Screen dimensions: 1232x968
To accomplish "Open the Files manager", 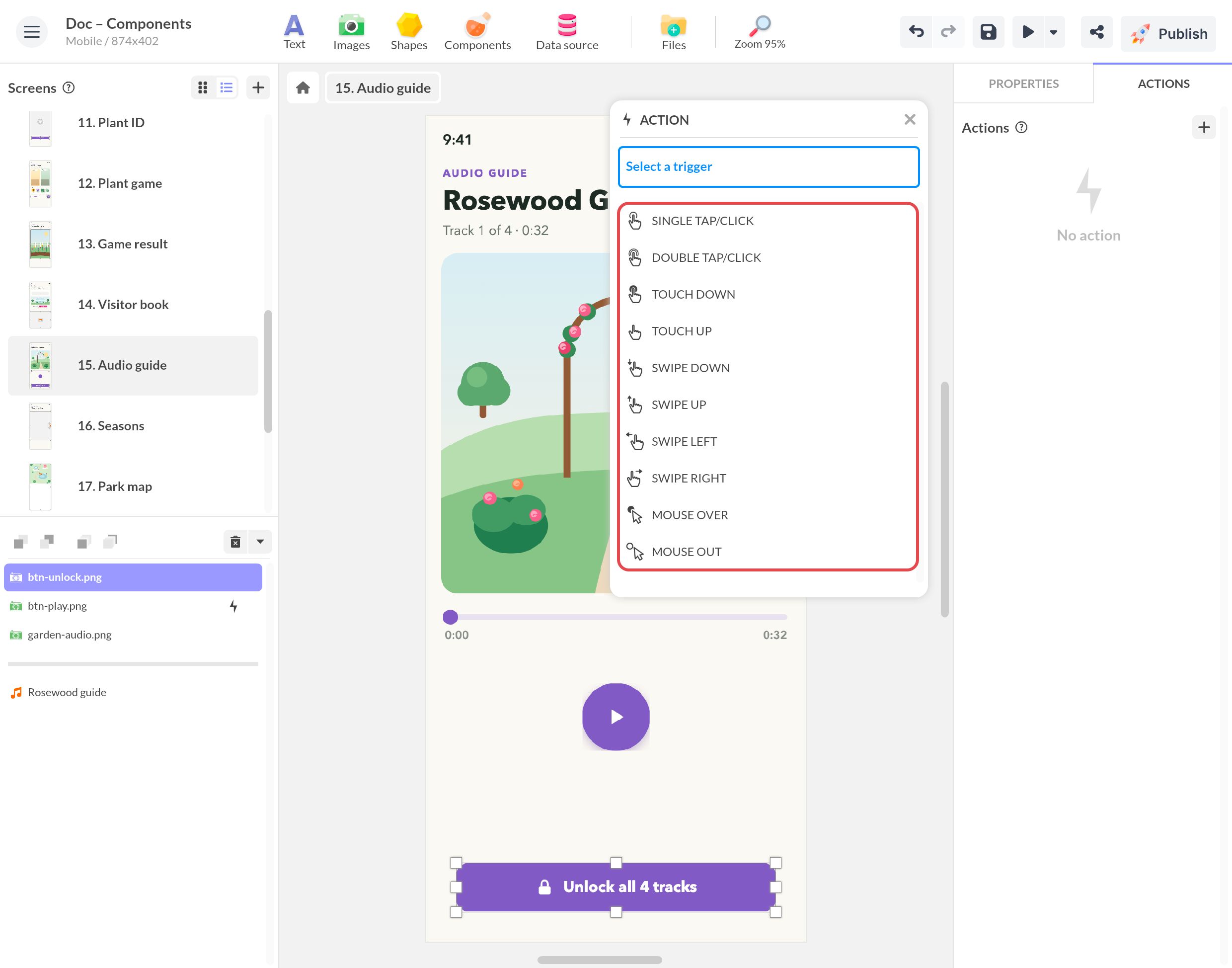I will (674, 32).
